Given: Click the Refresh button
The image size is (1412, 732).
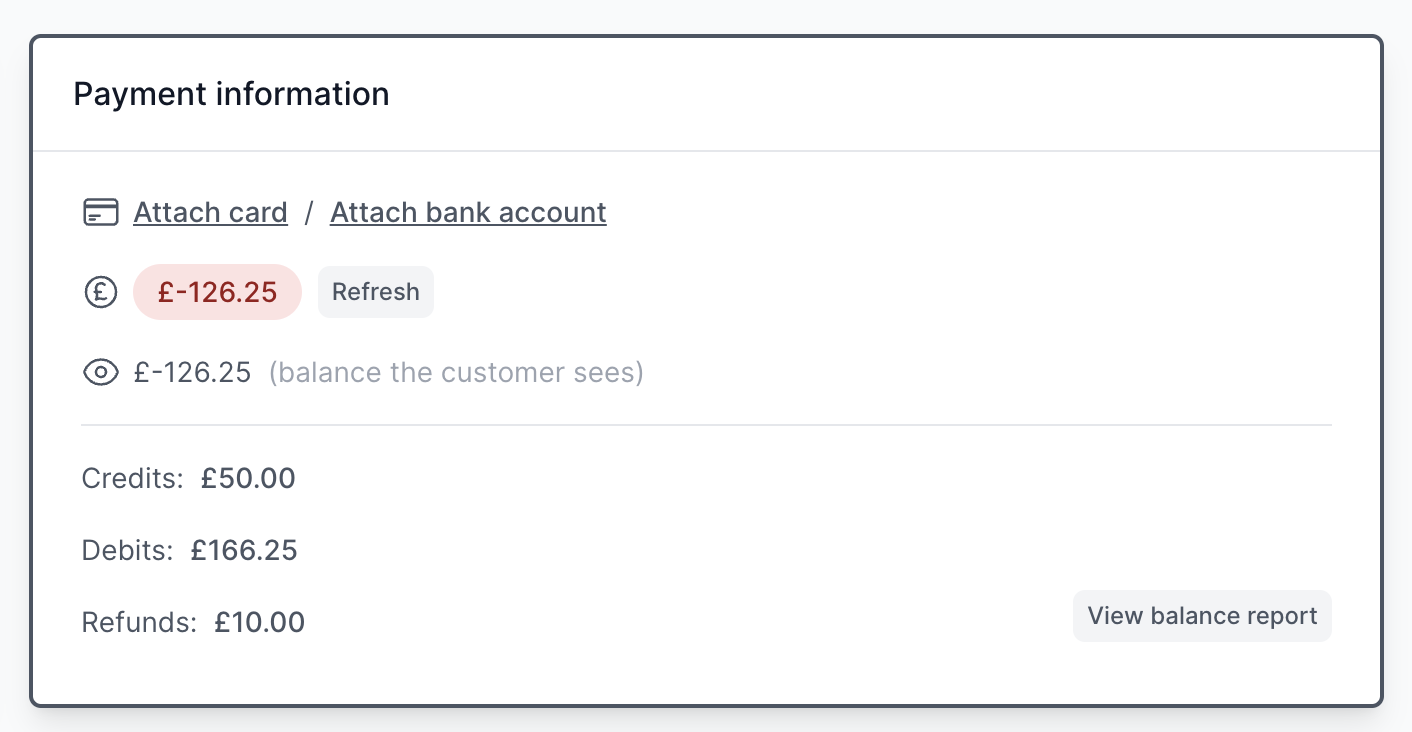Looking at the screenshot, I should (x=375, y=291).
